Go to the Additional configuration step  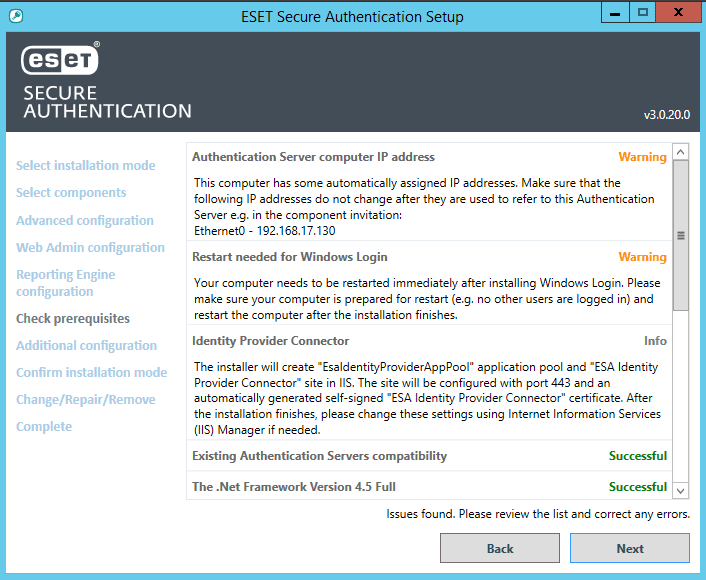tap(86, 345)
